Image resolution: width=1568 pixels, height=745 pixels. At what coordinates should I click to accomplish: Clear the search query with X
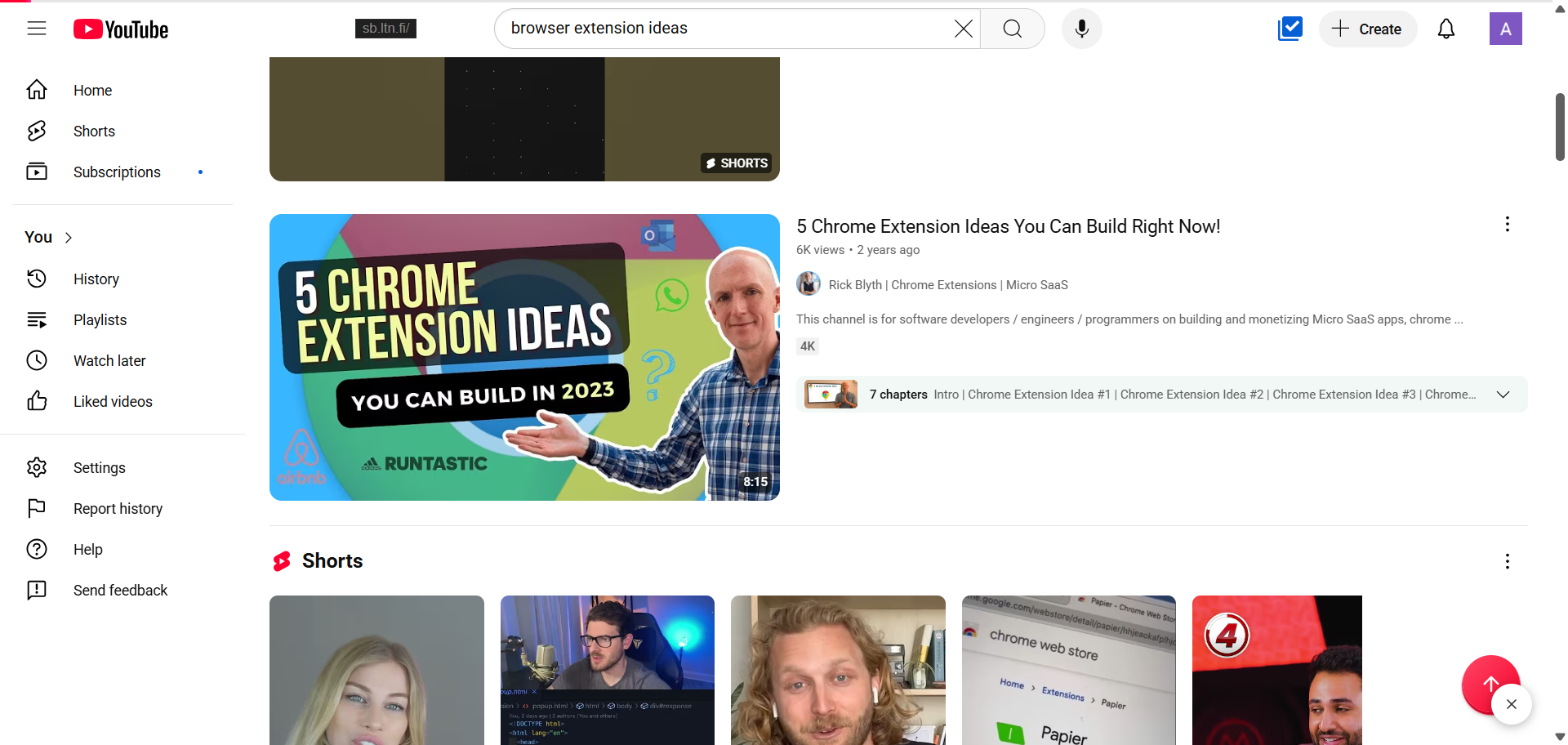tap(963, 29)
